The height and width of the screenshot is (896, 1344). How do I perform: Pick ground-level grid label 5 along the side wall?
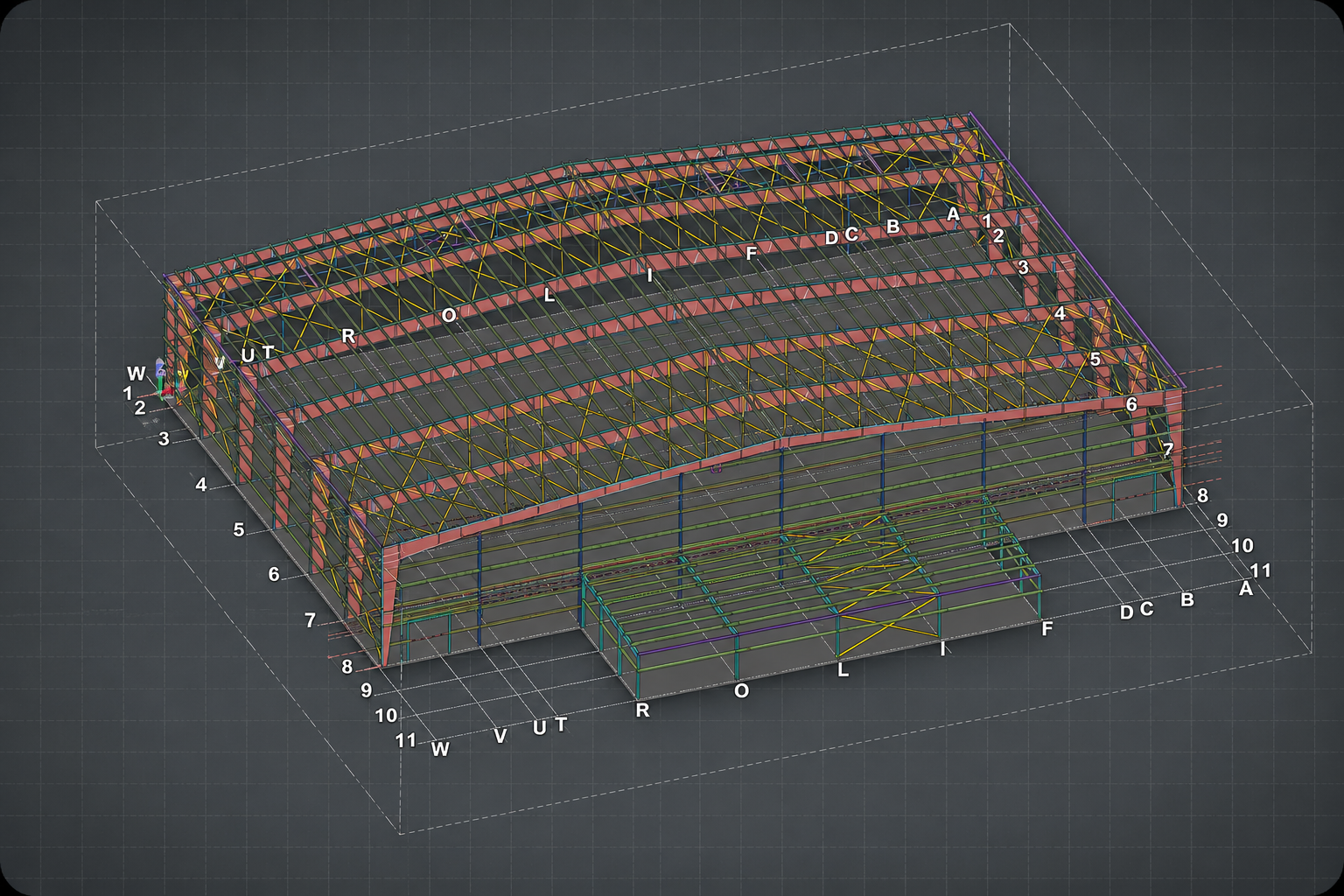click(x=239, y=529)
